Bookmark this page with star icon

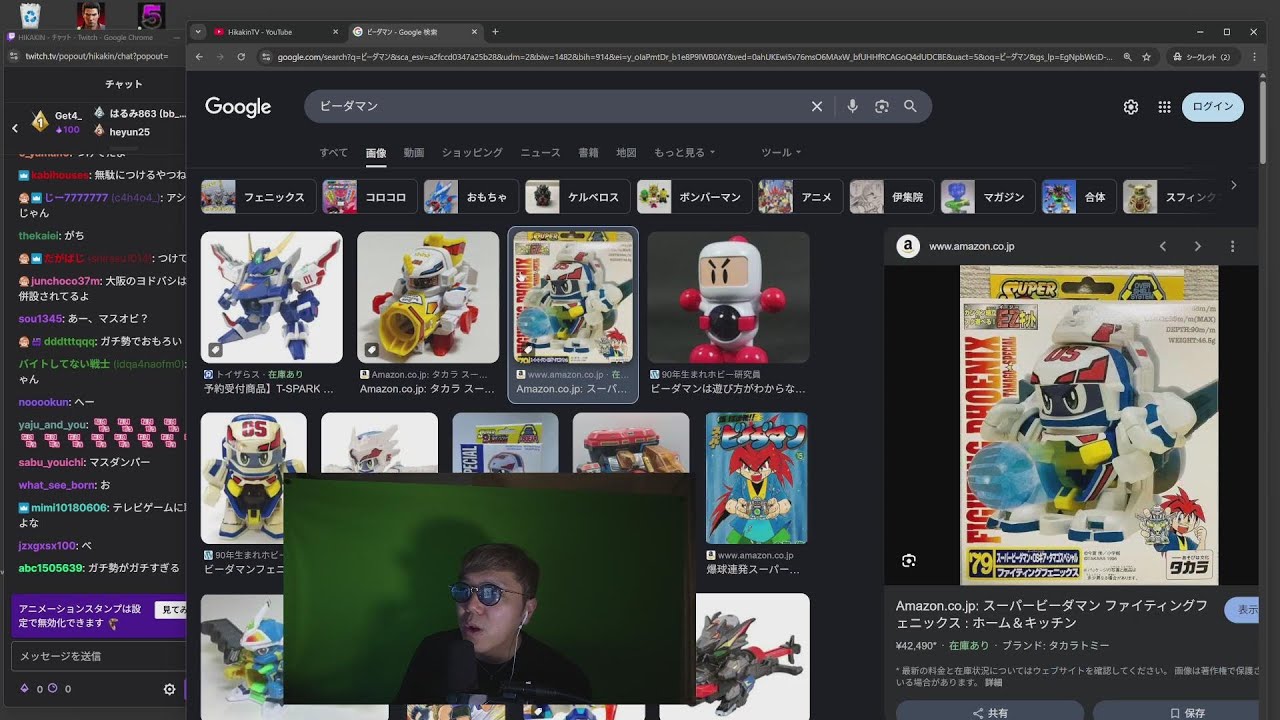point(1147,57)
